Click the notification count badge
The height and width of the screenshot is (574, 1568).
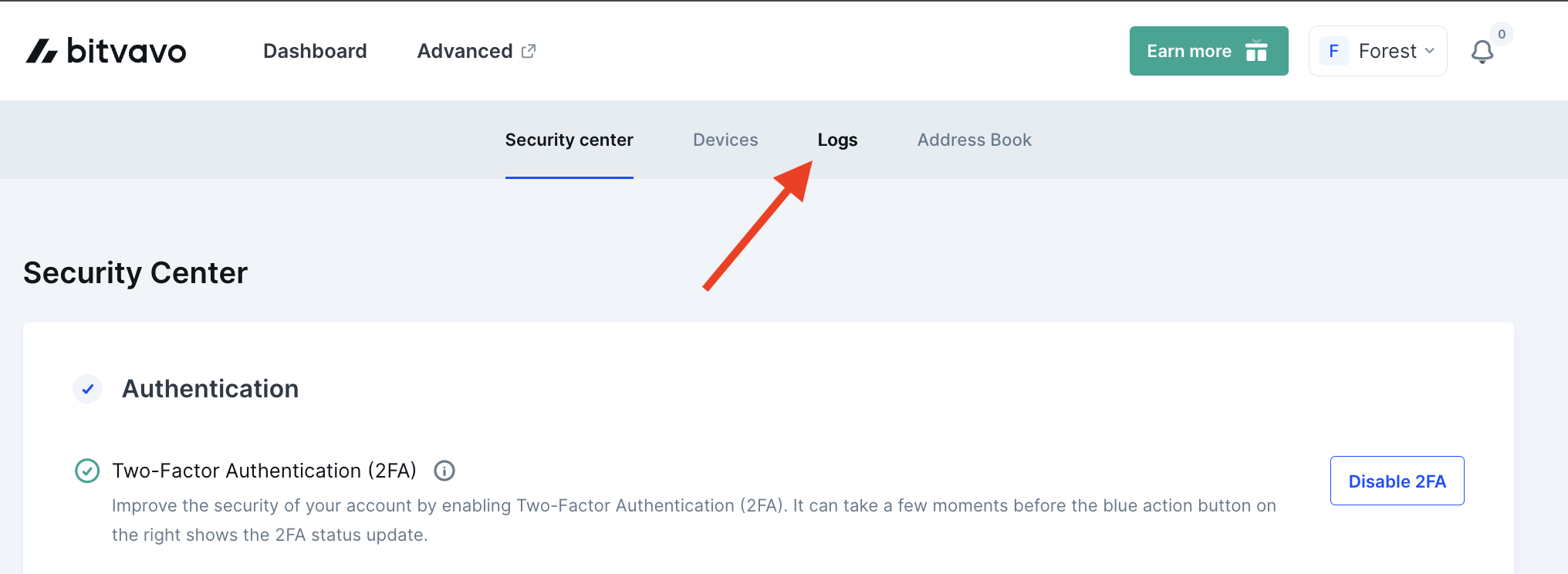[x=1502, y=34]
